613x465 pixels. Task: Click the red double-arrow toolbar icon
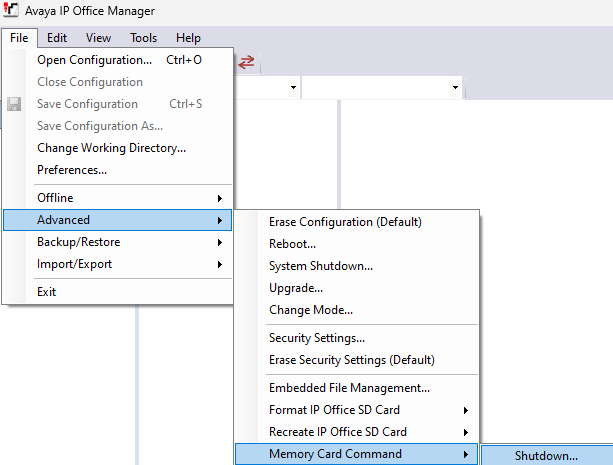(x=246, y=62)
